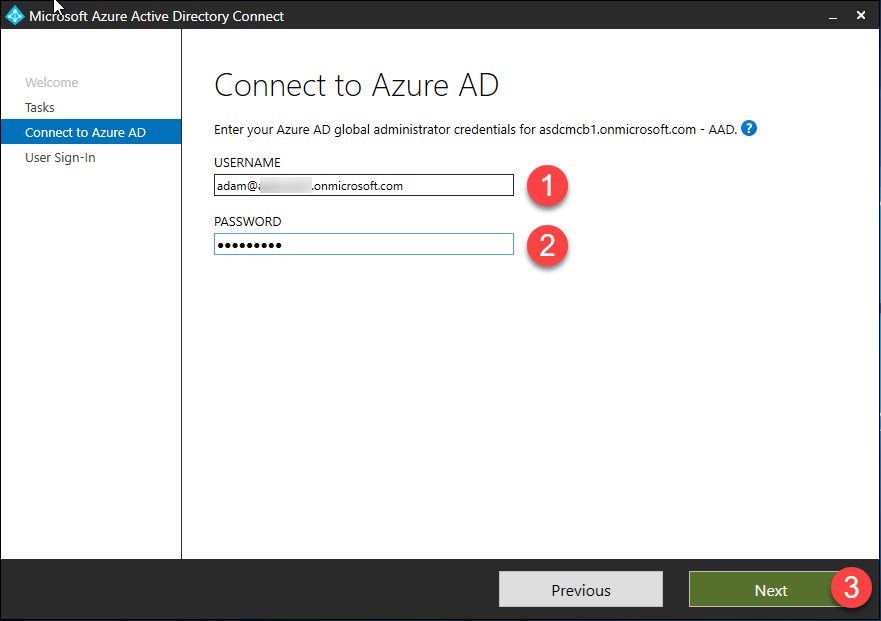Focus the PASSWORD field
The image size is (881, 621).
364,244
